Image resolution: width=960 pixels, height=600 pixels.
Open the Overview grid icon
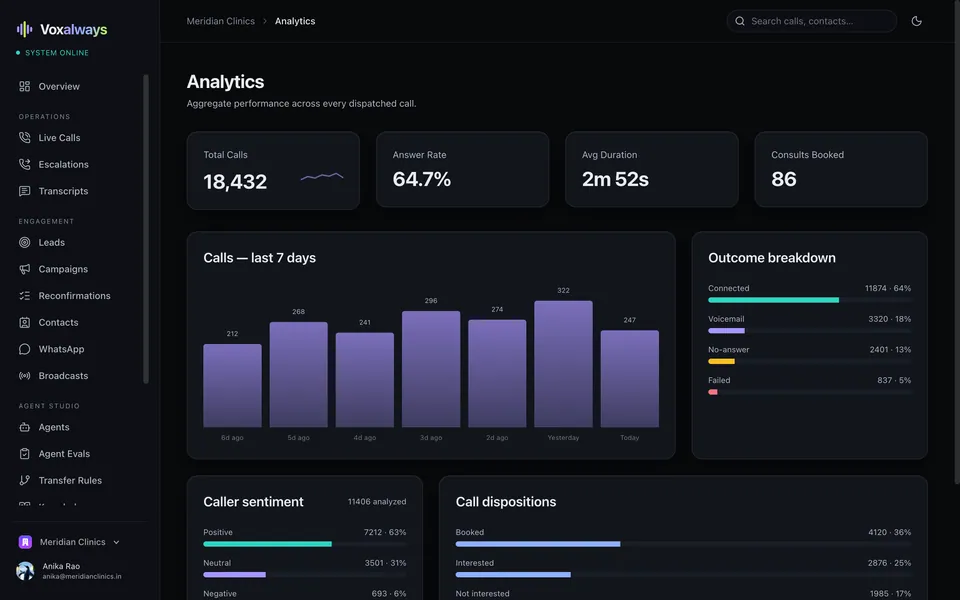click(x=24, y=86)
